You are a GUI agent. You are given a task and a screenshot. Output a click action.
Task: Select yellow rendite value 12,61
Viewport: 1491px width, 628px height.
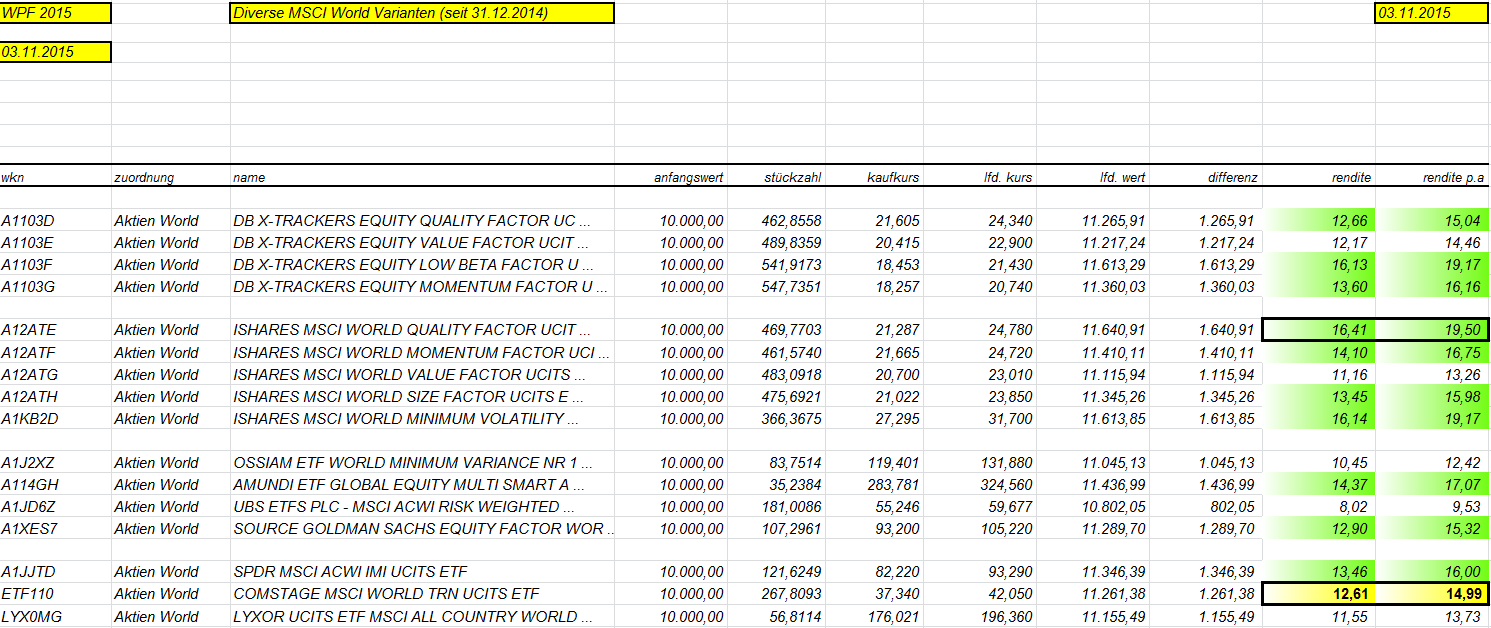(x=1319, y=594)
